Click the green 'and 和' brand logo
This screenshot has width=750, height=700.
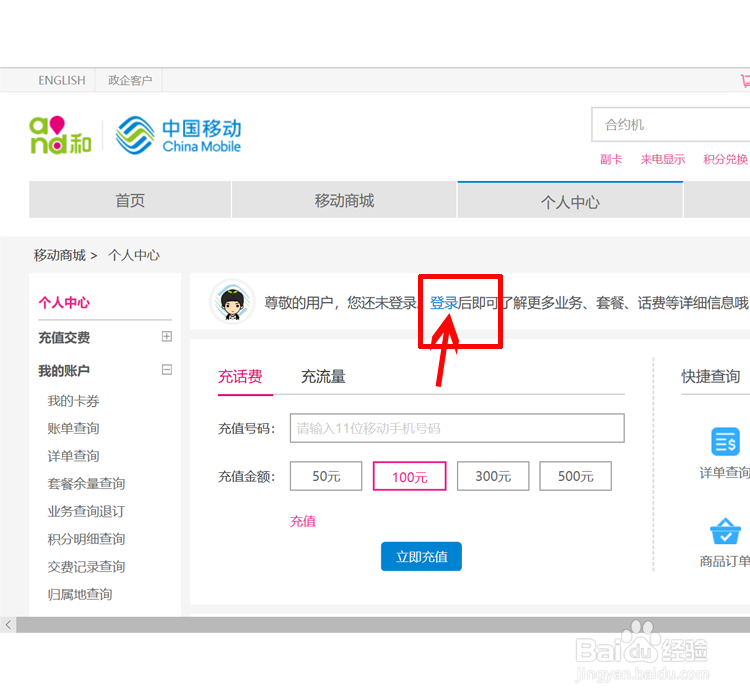(x=60, y=135)
